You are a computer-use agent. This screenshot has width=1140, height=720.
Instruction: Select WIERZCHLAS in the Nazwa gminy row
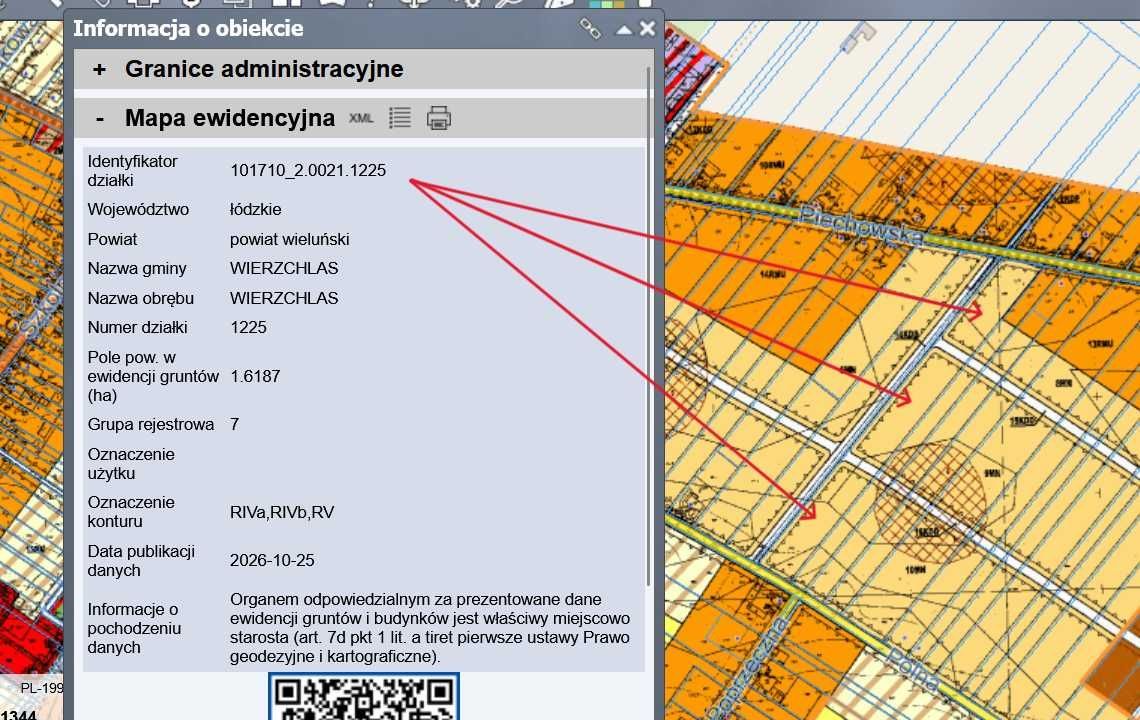point(284,268)
